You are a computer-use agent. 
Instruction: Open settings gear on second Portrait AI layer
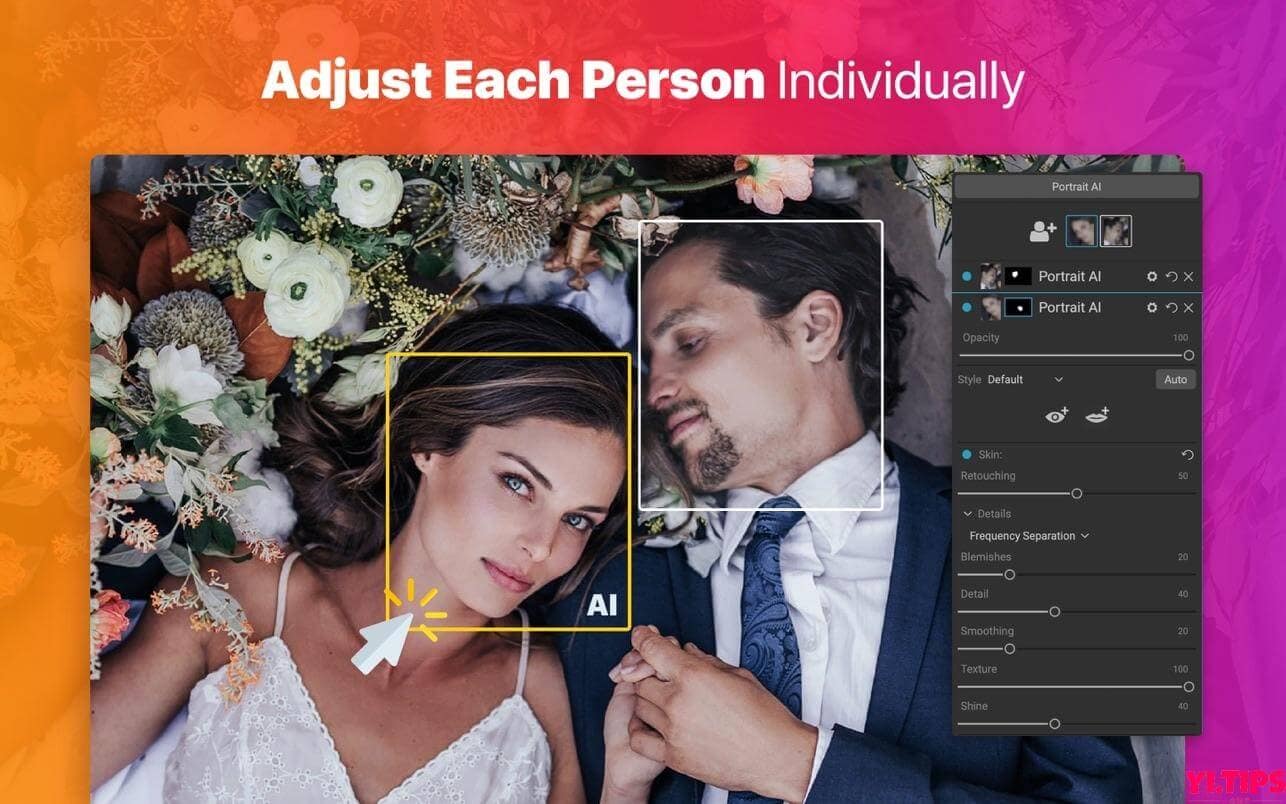(1150, 306)
